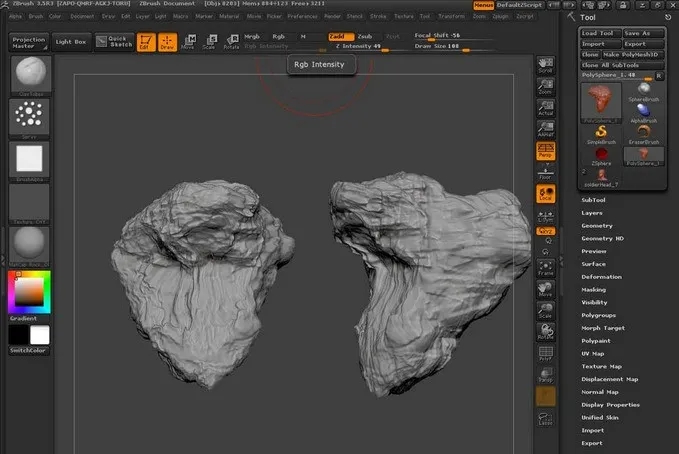This screenshot has width=679, height=454.
Task: Expand the Deformation section
Action: [601, 277]
